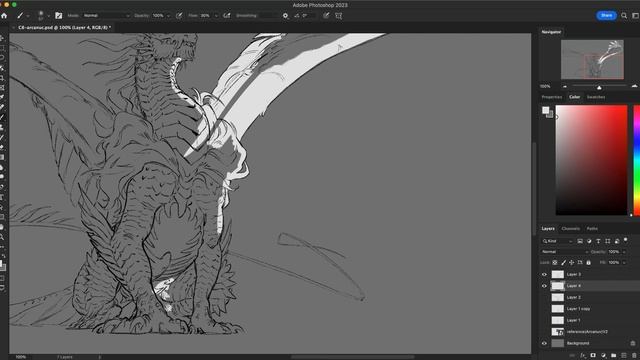This screenshot has width=640, height=360.
Task: Hide Layer 4 with its eye icon
Action: [x=544, y=286]
